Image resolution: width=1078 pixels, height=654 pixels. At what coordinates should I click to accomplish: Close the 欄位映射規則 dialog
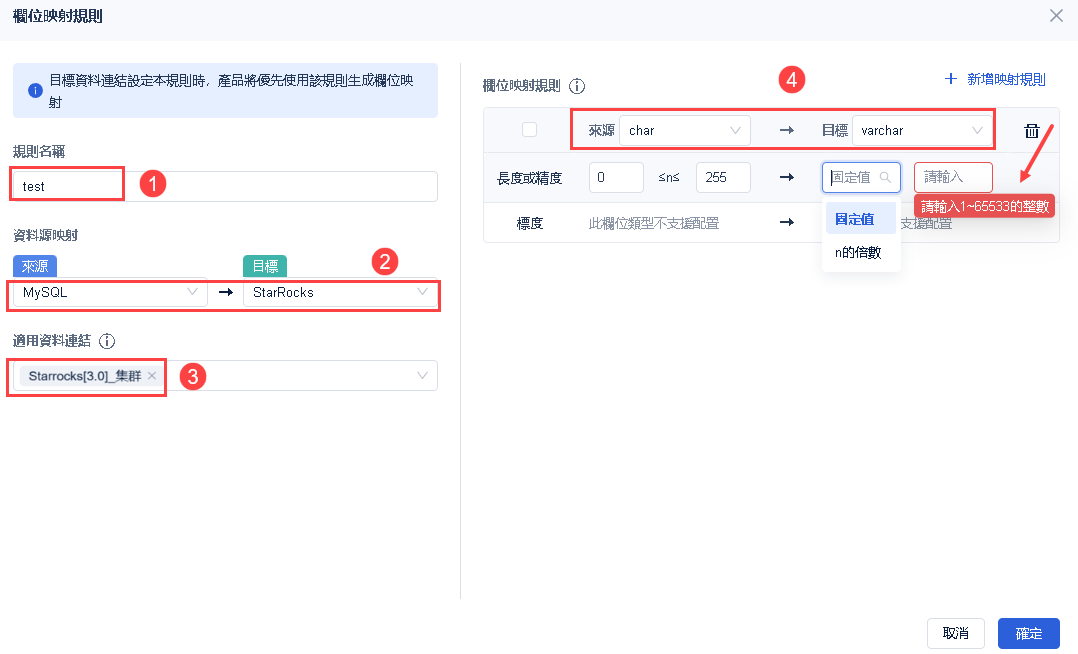coord(1056,15)
